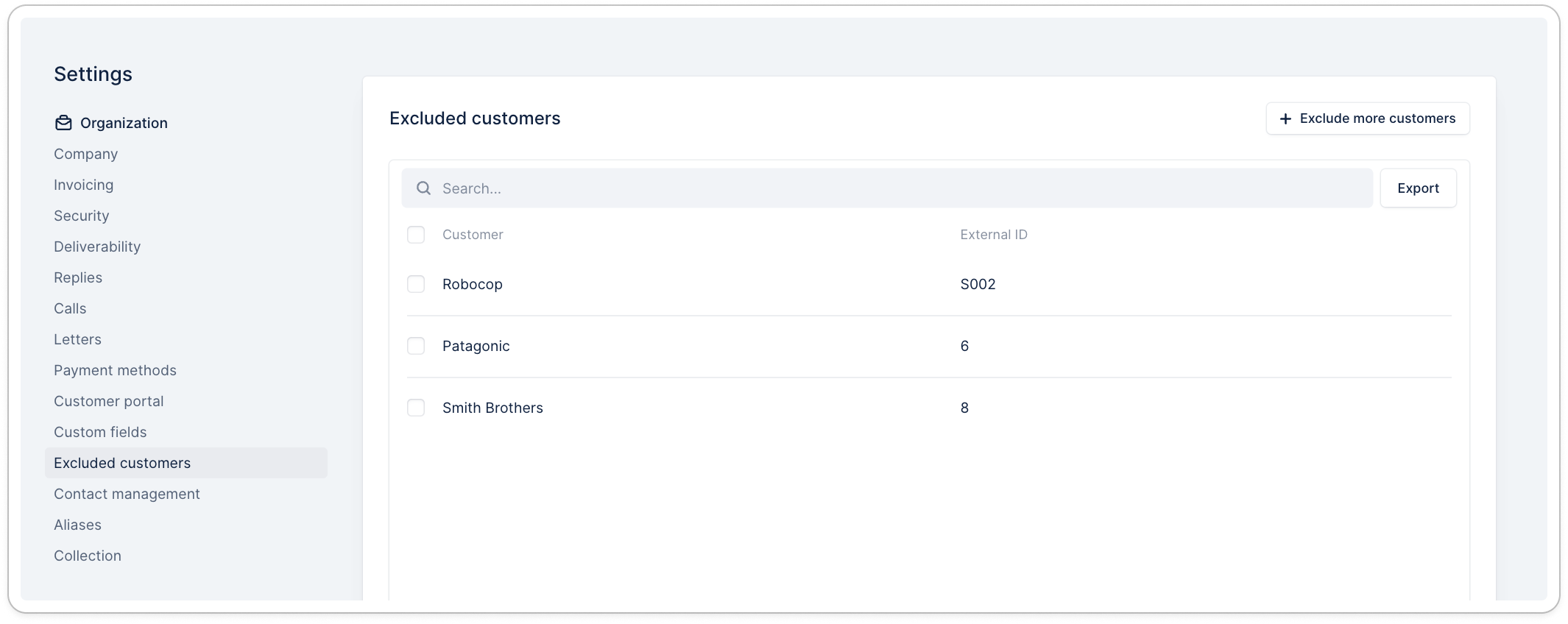Check the Robocop row checkbox
Image resolution: width=1568 pixels, height=624 pixels.
pyautogui.click(x=416, y=284)
